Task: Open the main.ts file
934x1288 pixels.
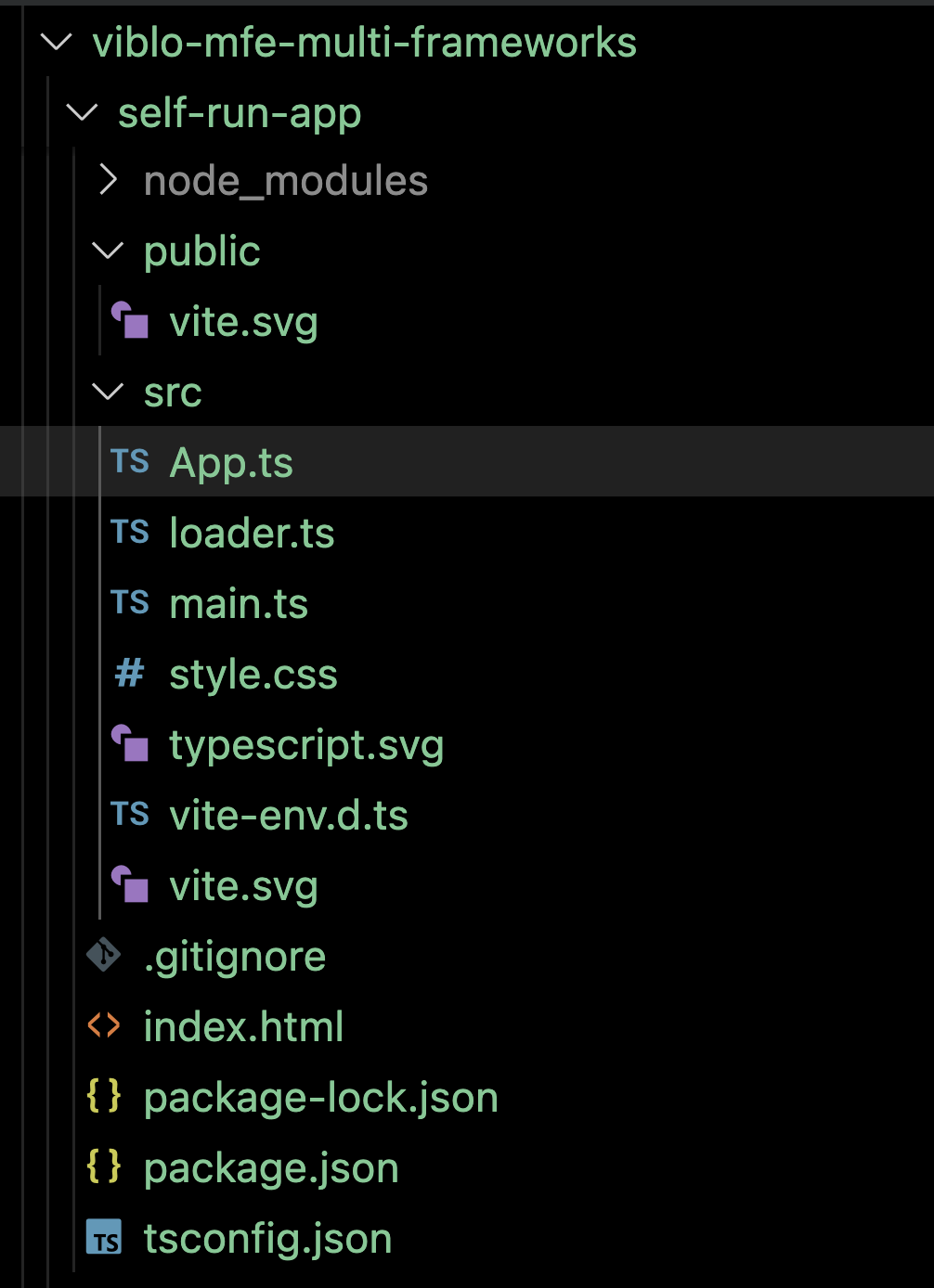Action: point(239,604)
